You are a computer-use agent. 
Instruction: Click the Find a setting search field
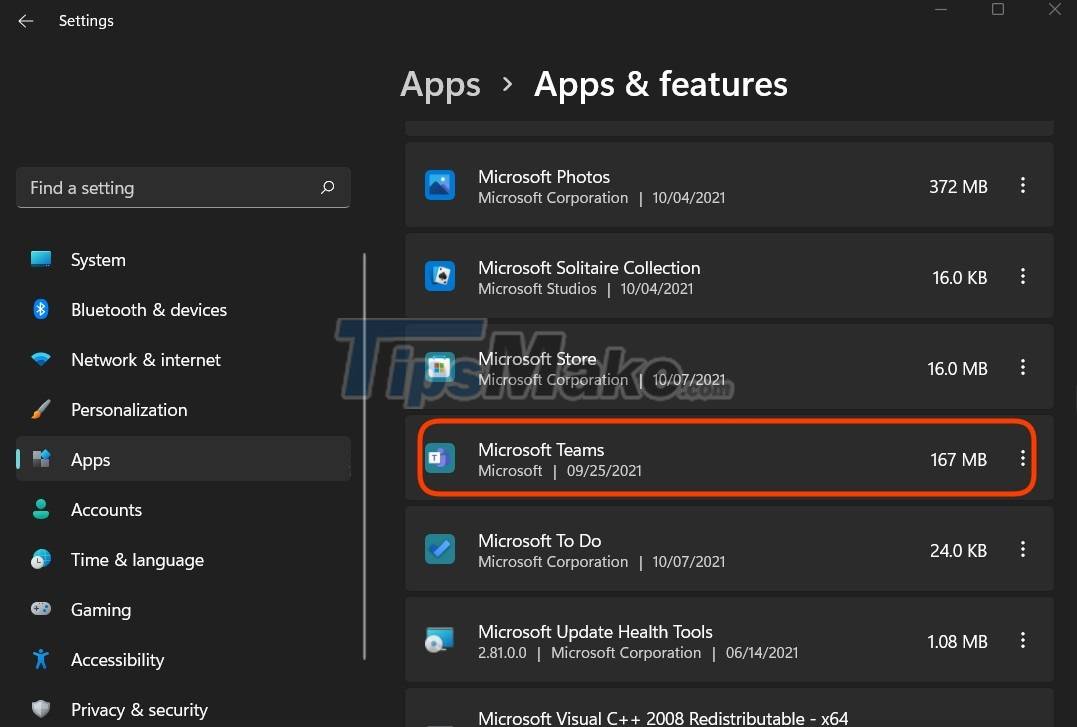pos(160,187)
